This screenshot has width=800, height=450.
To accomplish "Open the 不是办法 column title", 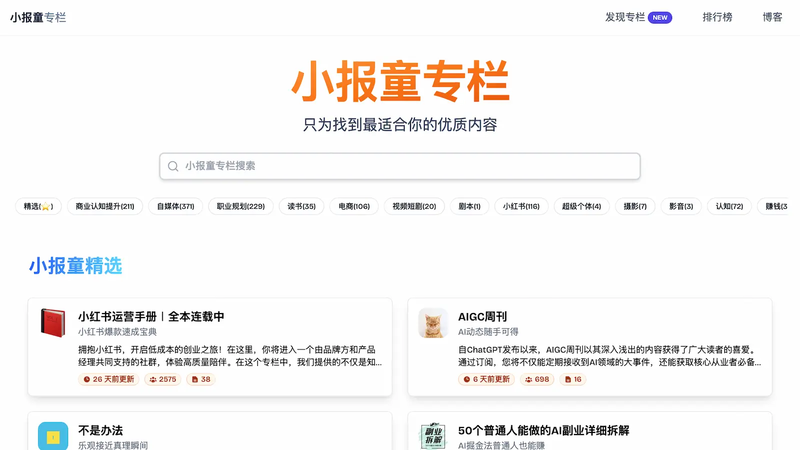I will click(101, 430).
